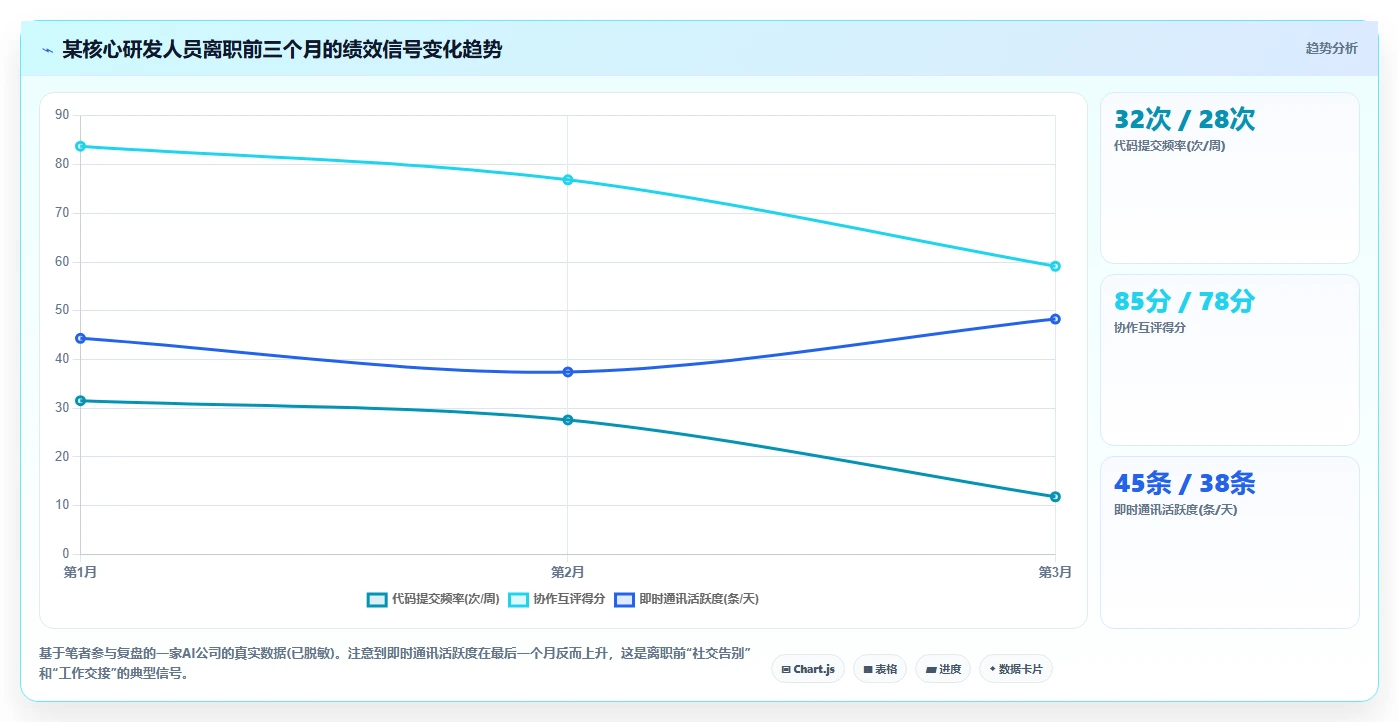Click the trend icon beside the chart title
Image resolution: width=1399 pixels, height=722 pixels.
pyautogui.click(x=47, y=50)
